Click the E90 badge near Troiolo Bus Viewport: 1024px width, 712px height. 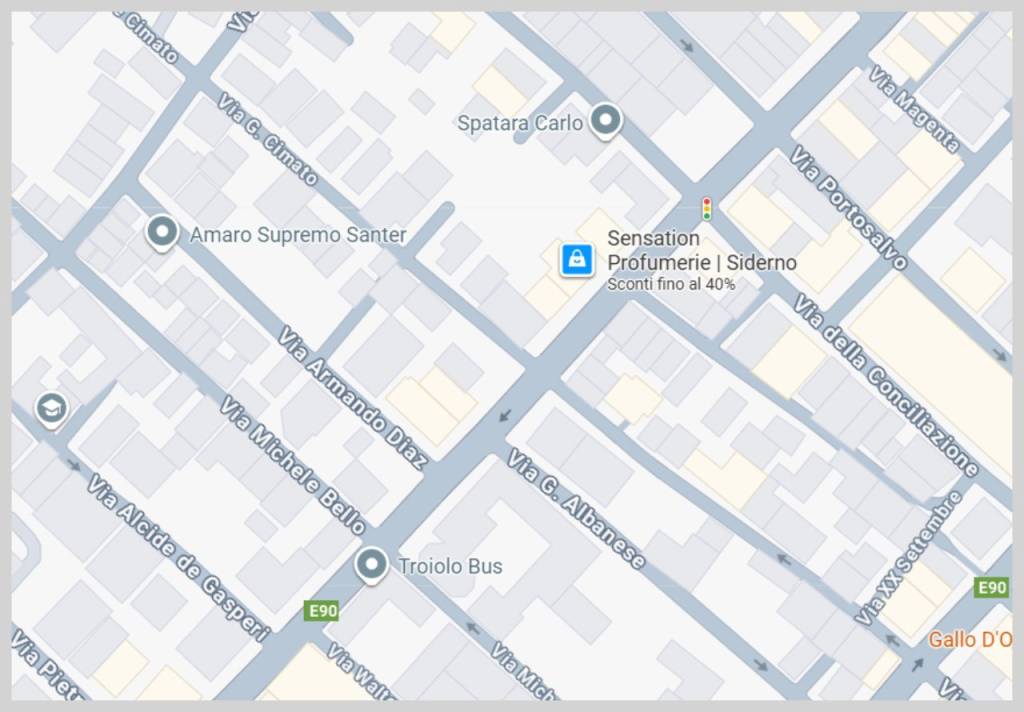pyautogui.click(x=323, y=611)
